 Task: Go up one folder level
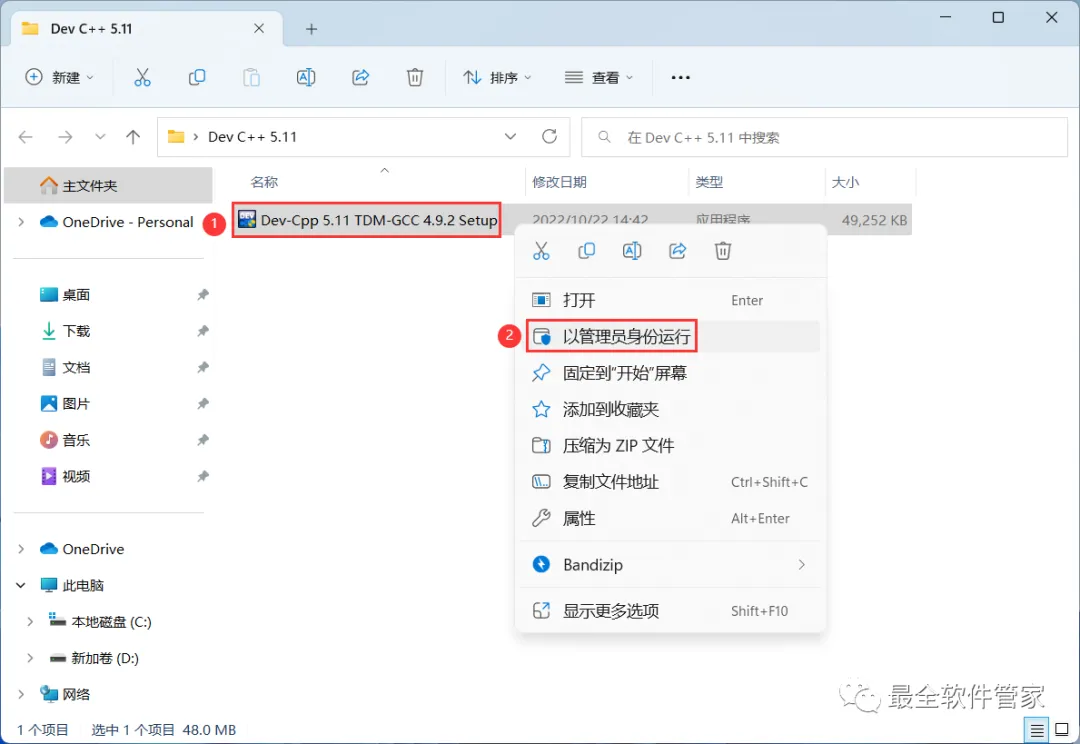click(x=133, y=137)
